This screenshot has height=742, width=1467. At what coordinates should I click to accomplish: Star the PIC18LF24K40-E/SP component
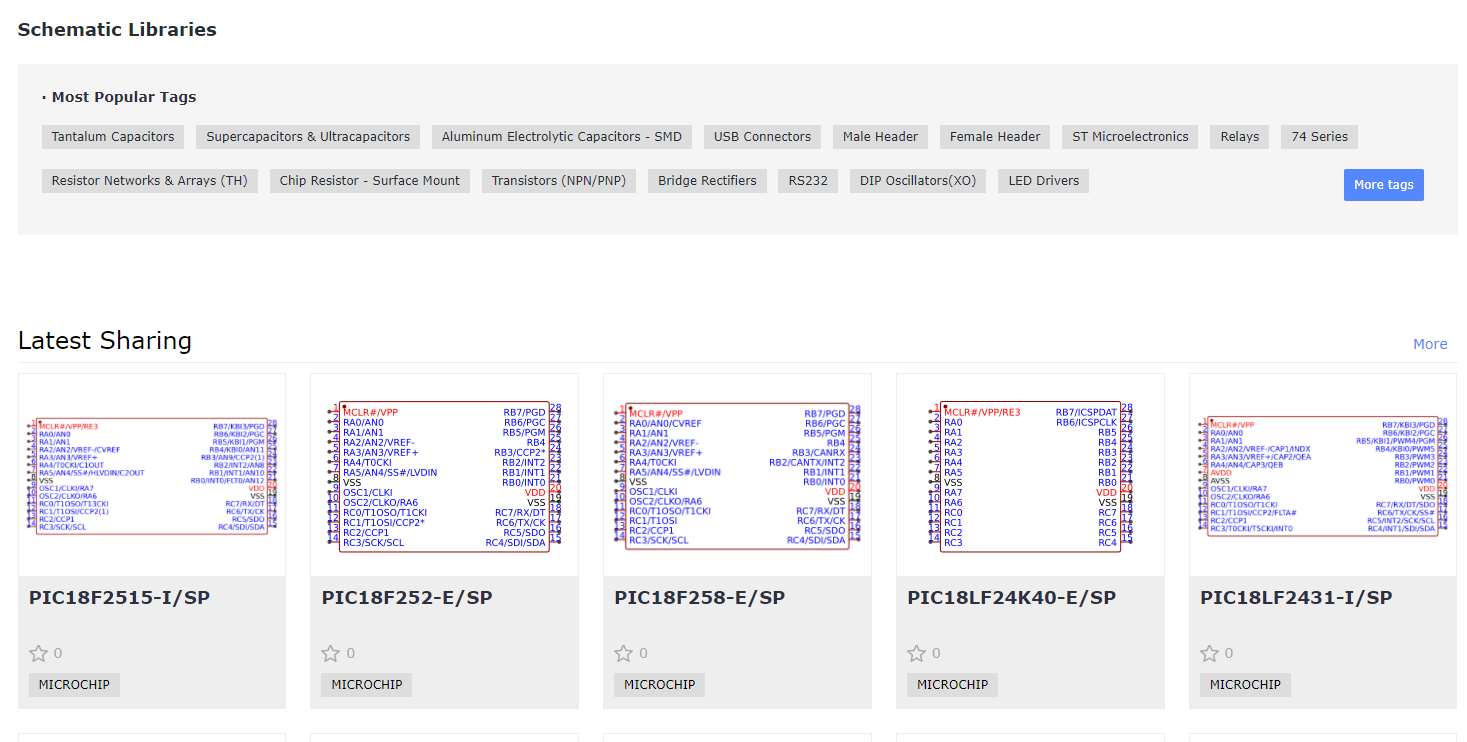[x=917, y=653]
